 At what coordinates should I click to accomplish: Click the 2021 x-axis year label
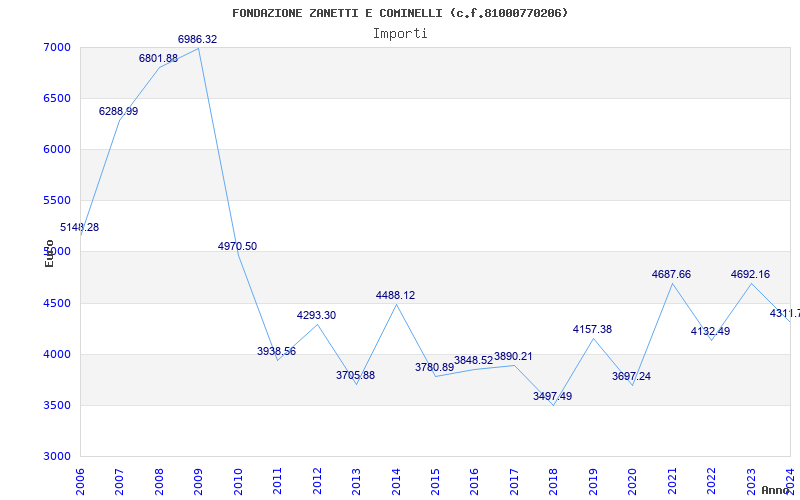pos(672,482)
